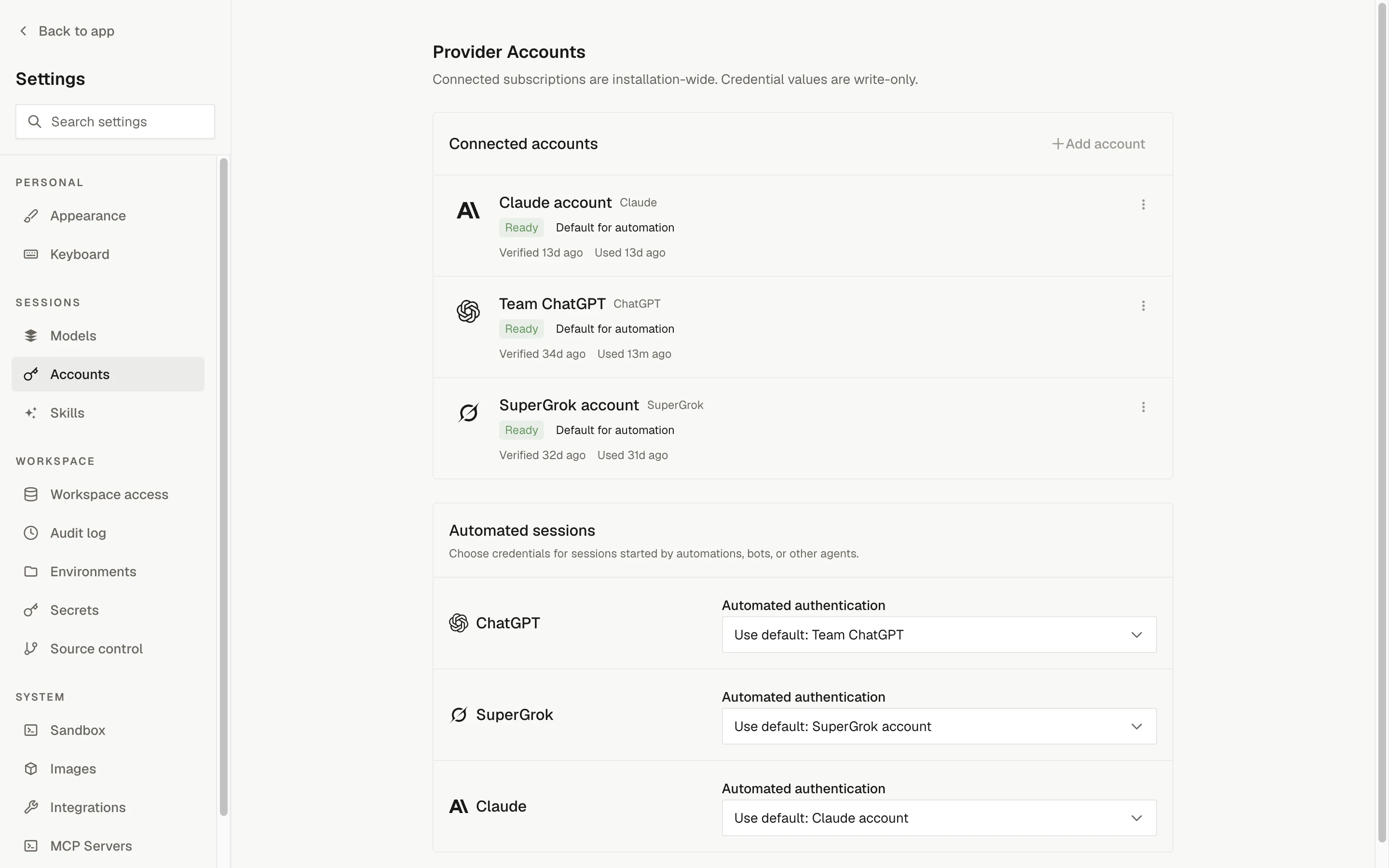Click the Workspace access database icon

click(31, 494)
